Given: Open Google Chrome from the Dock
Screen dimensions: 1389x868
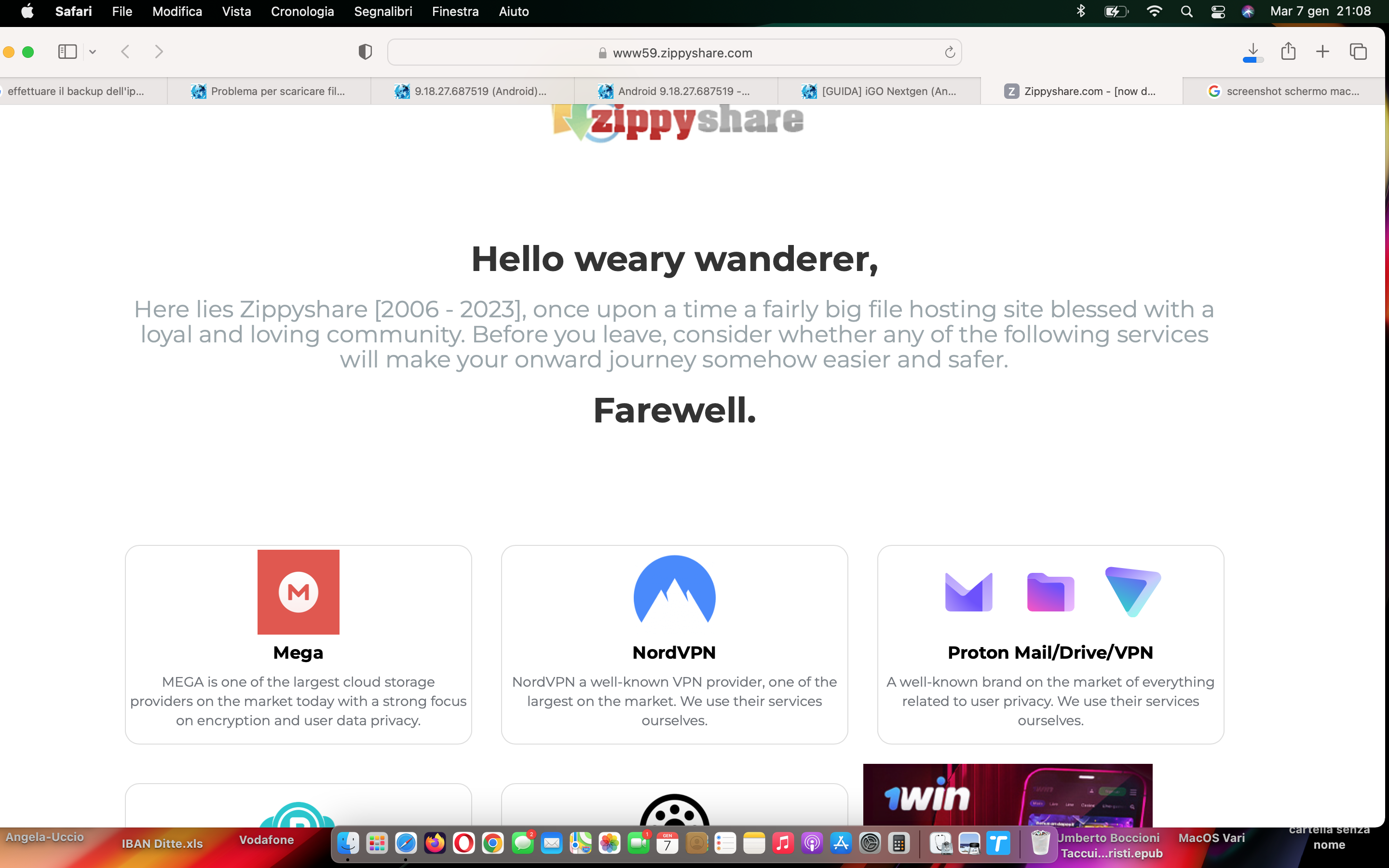Looking at the screenshot, I should tap(492, 843).
